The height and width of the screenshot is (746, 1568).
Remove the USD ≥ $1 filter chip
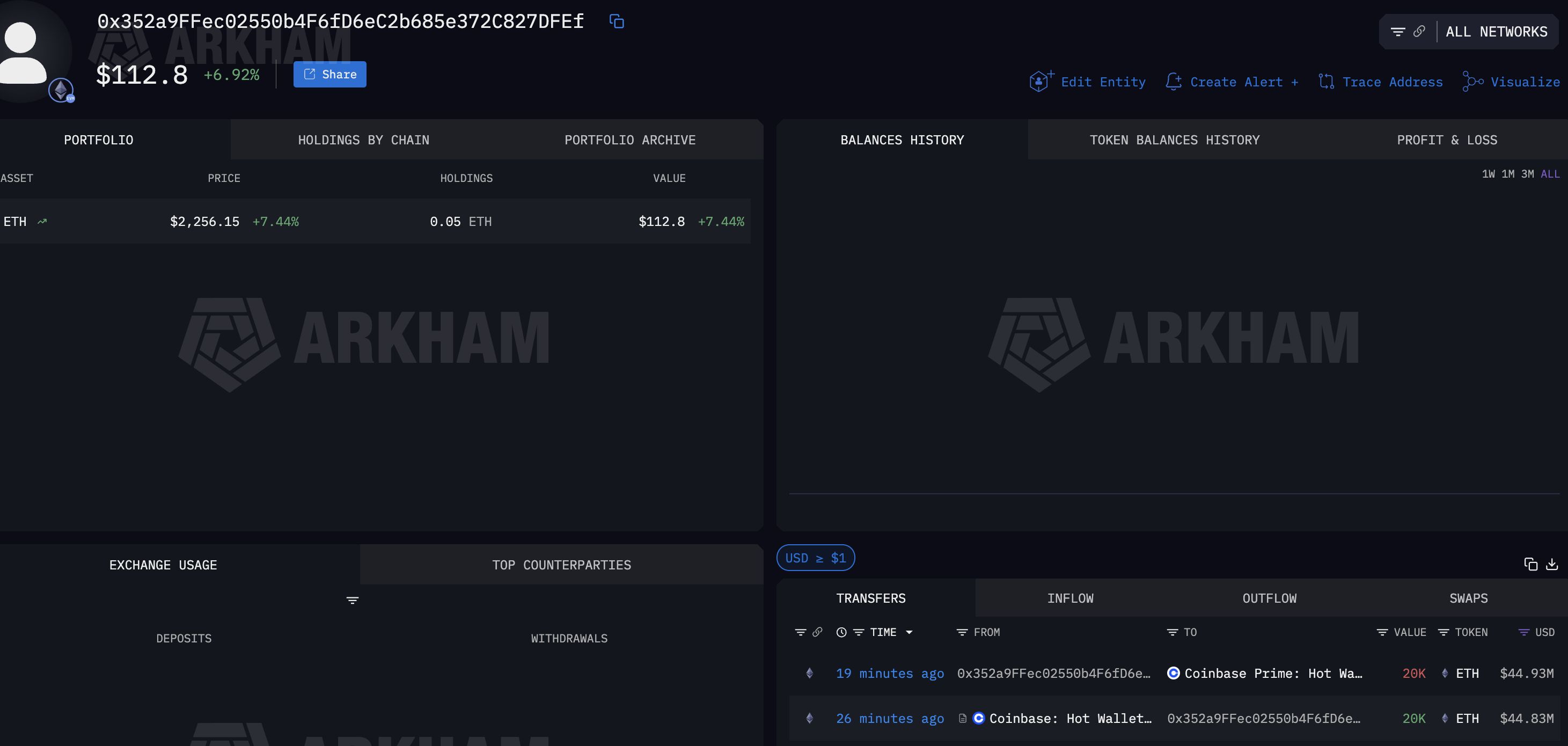(815, 558)
